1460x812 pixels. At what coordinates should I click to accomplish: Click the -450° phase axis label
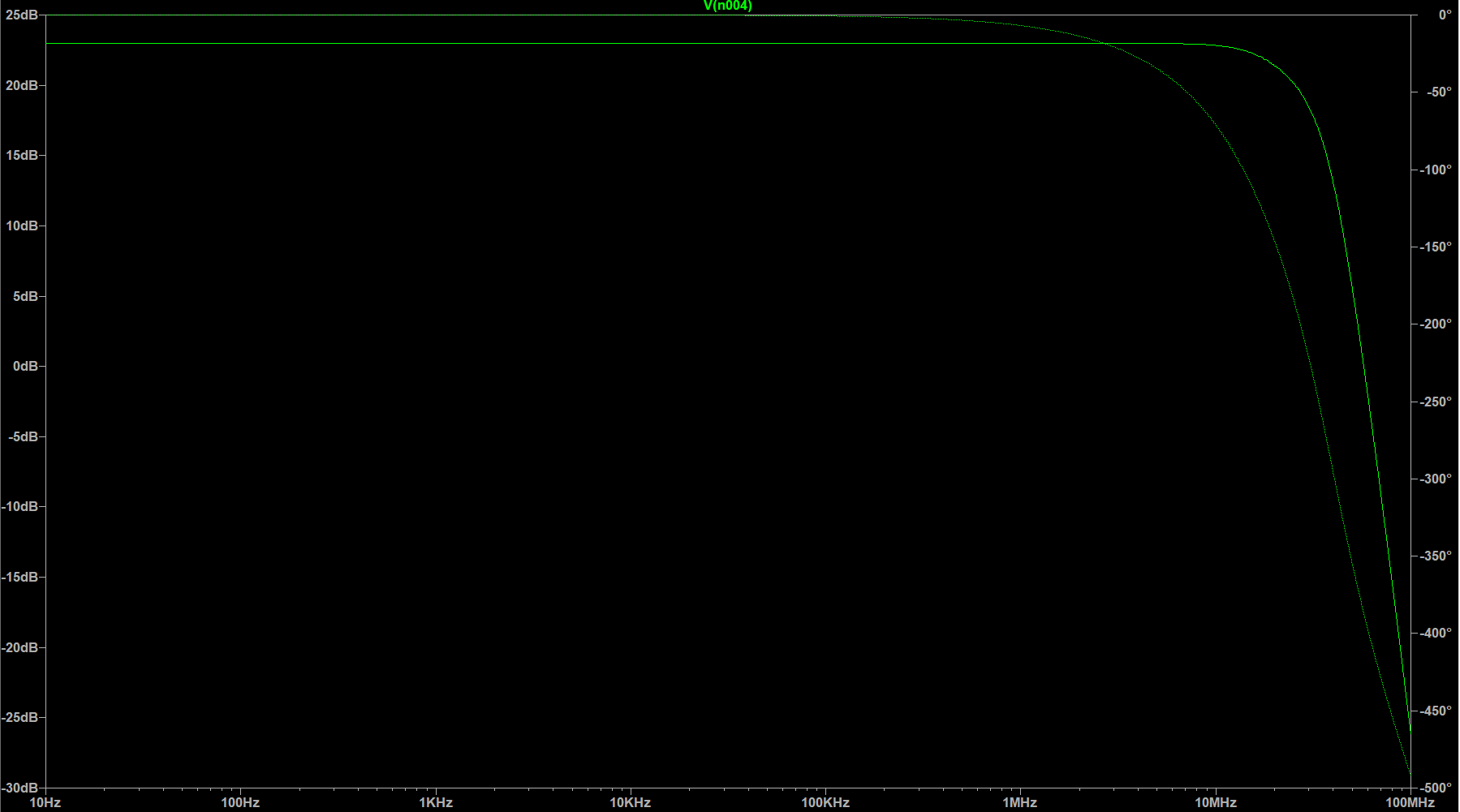[1436, 711]
